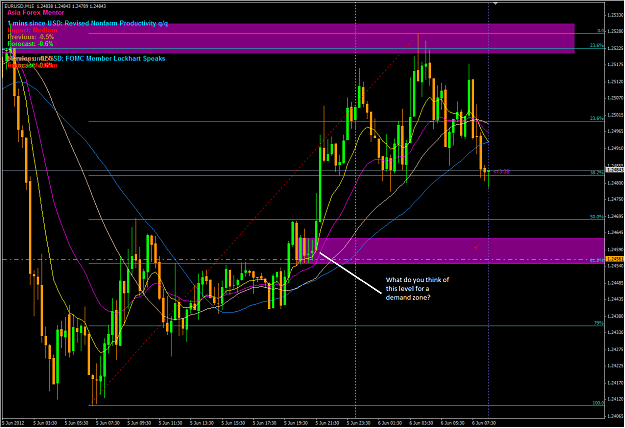This screenshot has width=625, height=428.
Task: Click the 1.25330 price on the axis
Action: click(x=615, y=15)
